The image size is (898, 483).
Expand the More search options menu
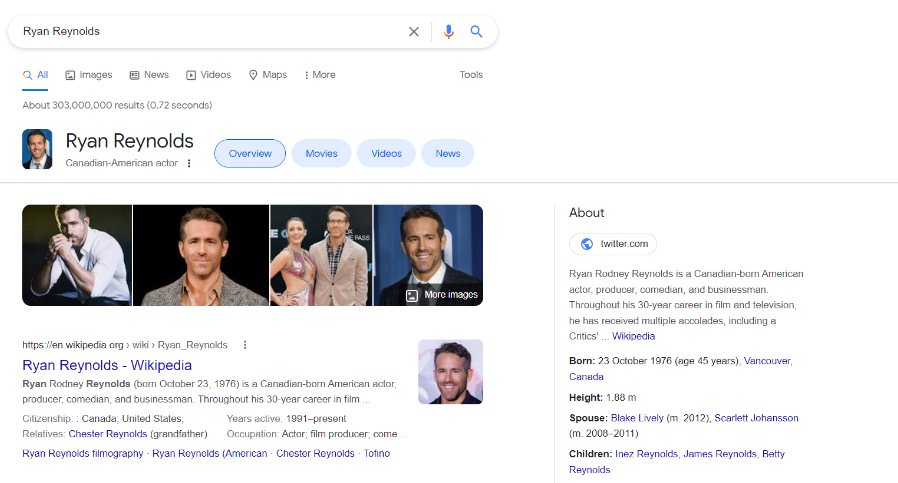click(x=320, y=75)
